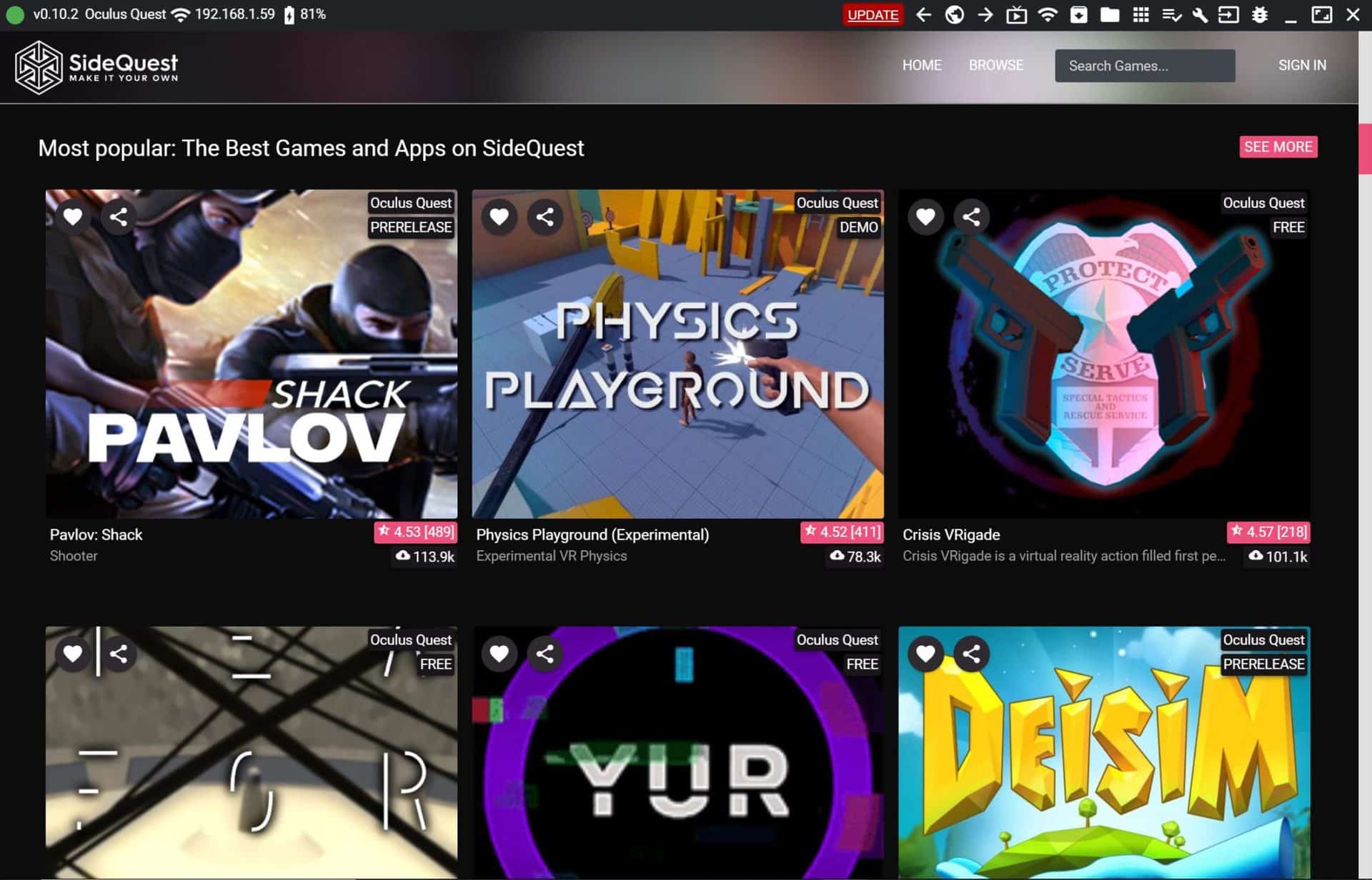Toggle the heart on Physics Playground

499,217
